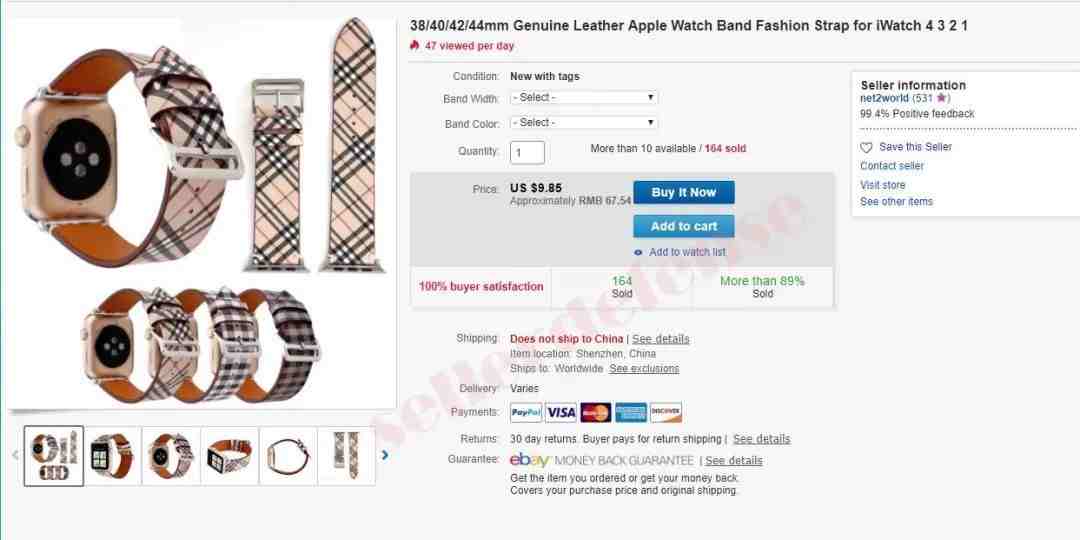
Task: Click See details next to Returns
Action: [x=762, y=439]
